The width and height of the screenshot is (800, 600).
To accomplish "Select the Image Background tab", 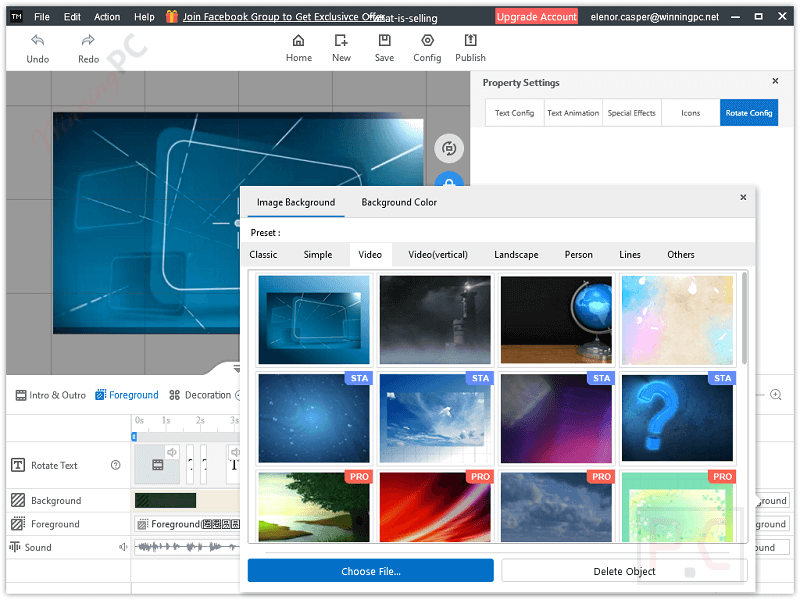I will [x=296, y=203].
